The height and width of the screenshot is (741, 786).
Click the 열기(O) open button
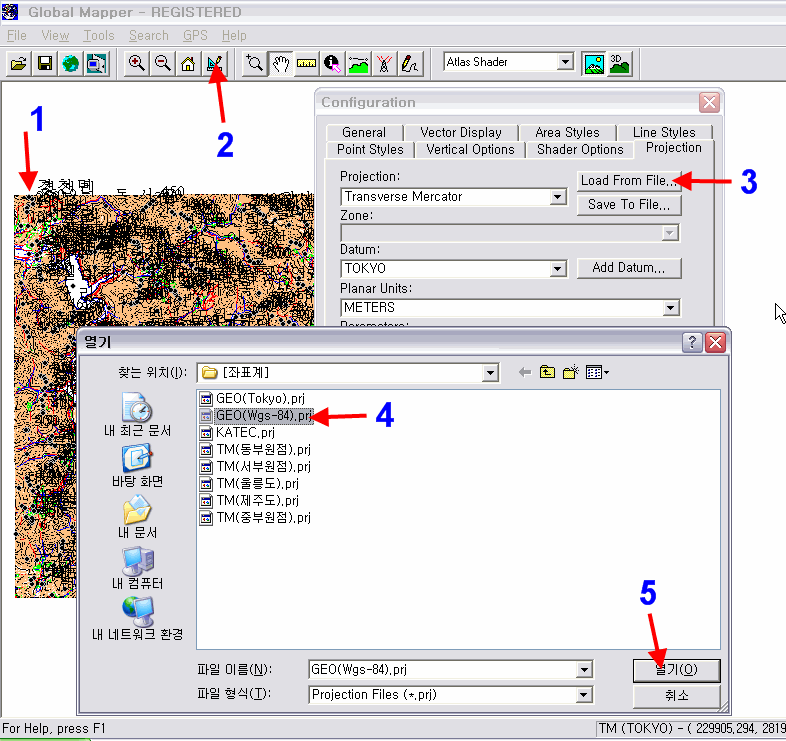click(677, 670)
